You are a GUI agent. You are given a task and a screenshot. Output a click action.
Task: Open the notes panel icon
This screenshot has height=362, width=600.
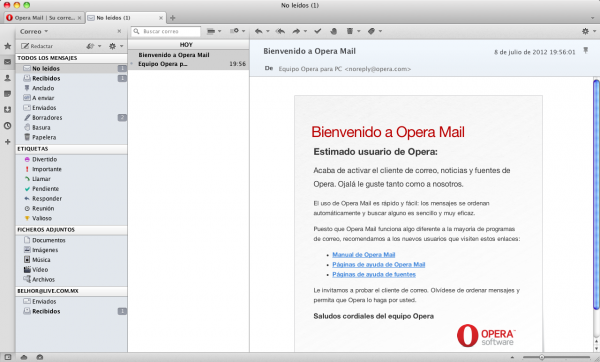[7, 94]
